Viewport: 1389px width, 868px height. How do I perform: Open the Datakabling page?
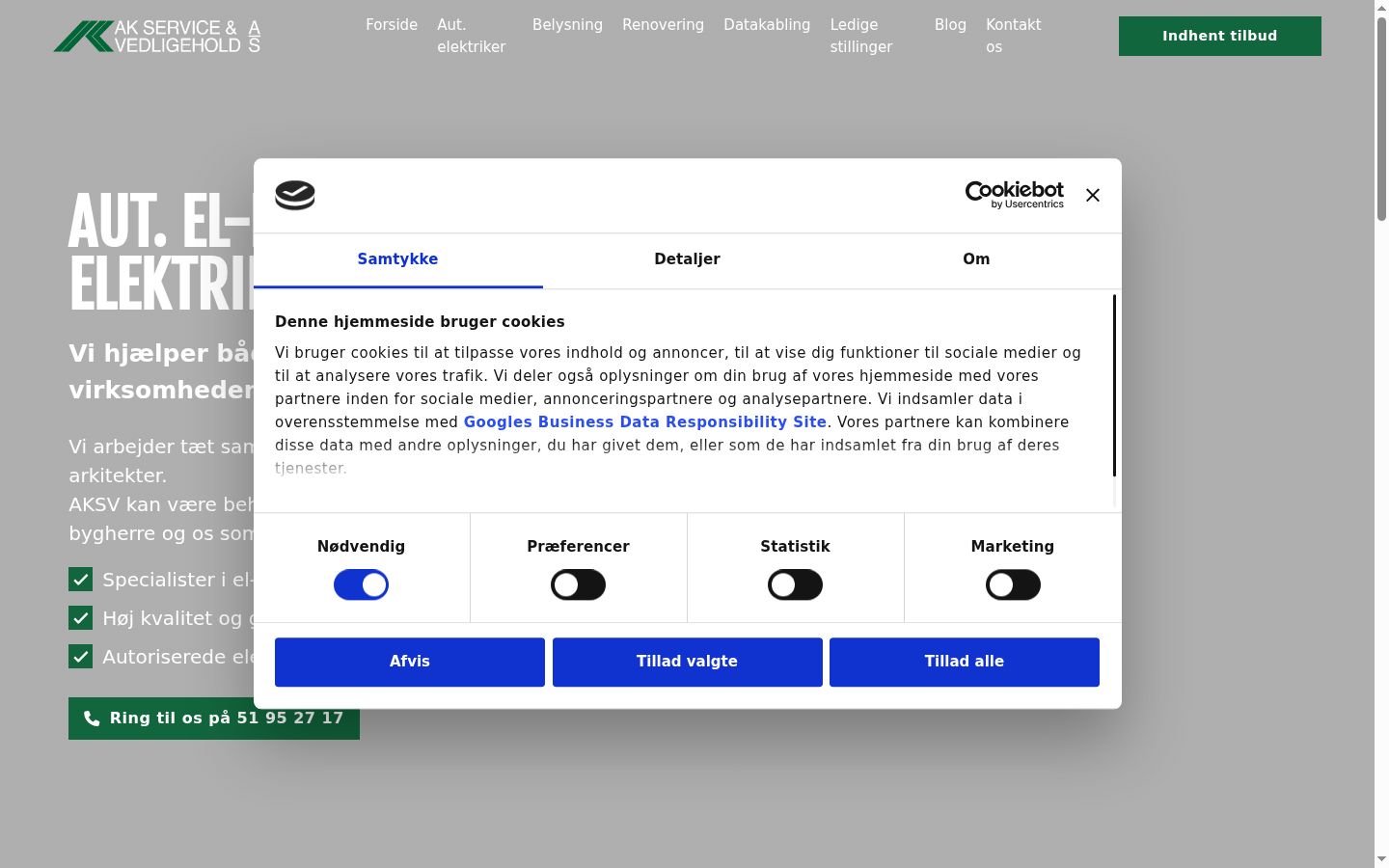(x=767, y=25)
